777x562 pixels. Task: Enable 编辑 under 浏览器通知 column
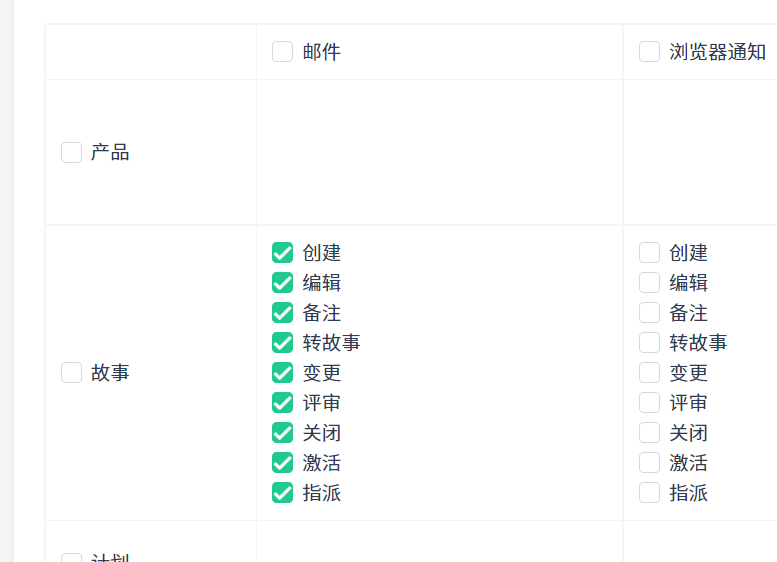tap(649, 283)
